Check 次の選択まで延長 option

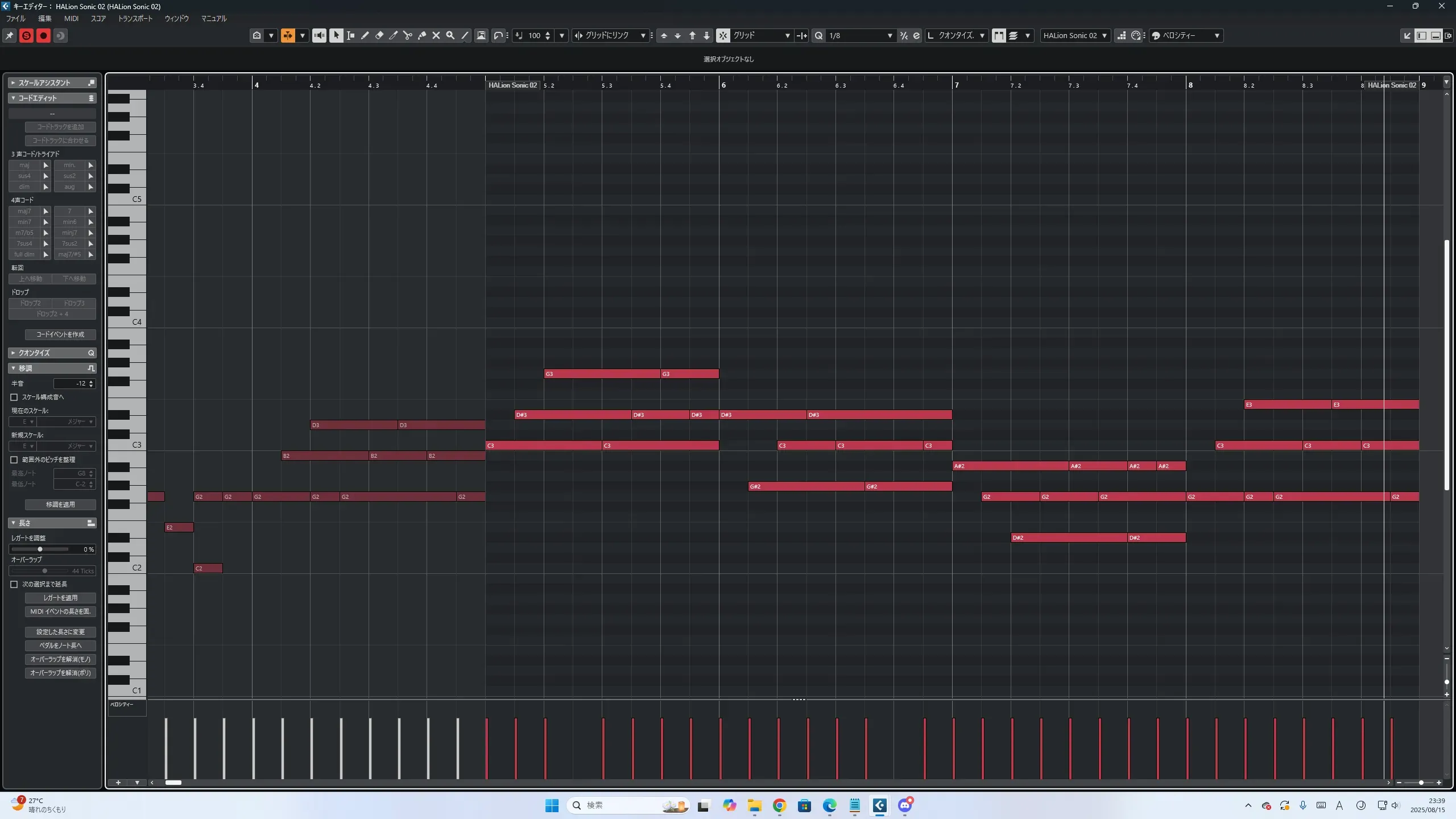[14, 584]
